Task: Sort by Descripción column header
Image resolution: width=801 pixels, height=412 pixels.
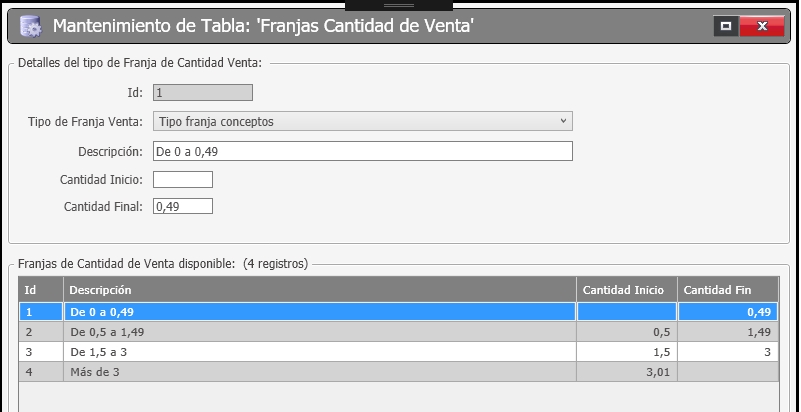Action: pyautogui.click(x=320, y=290)
